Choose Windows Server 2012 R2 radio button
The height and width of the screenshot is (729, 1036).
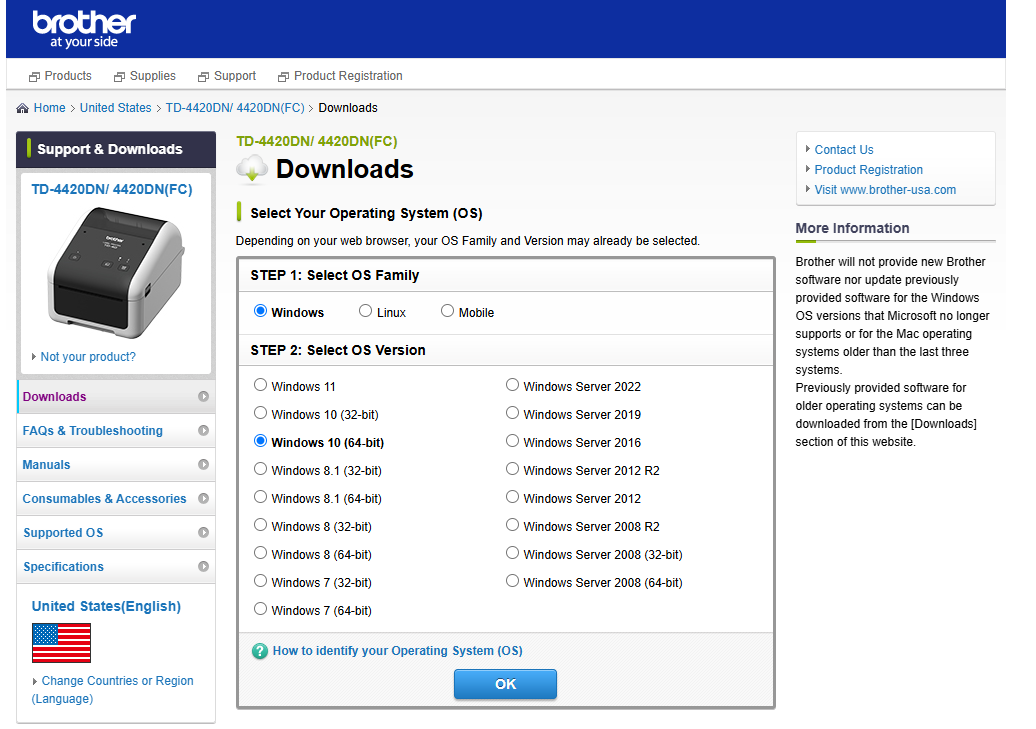(x=512, y=469)
